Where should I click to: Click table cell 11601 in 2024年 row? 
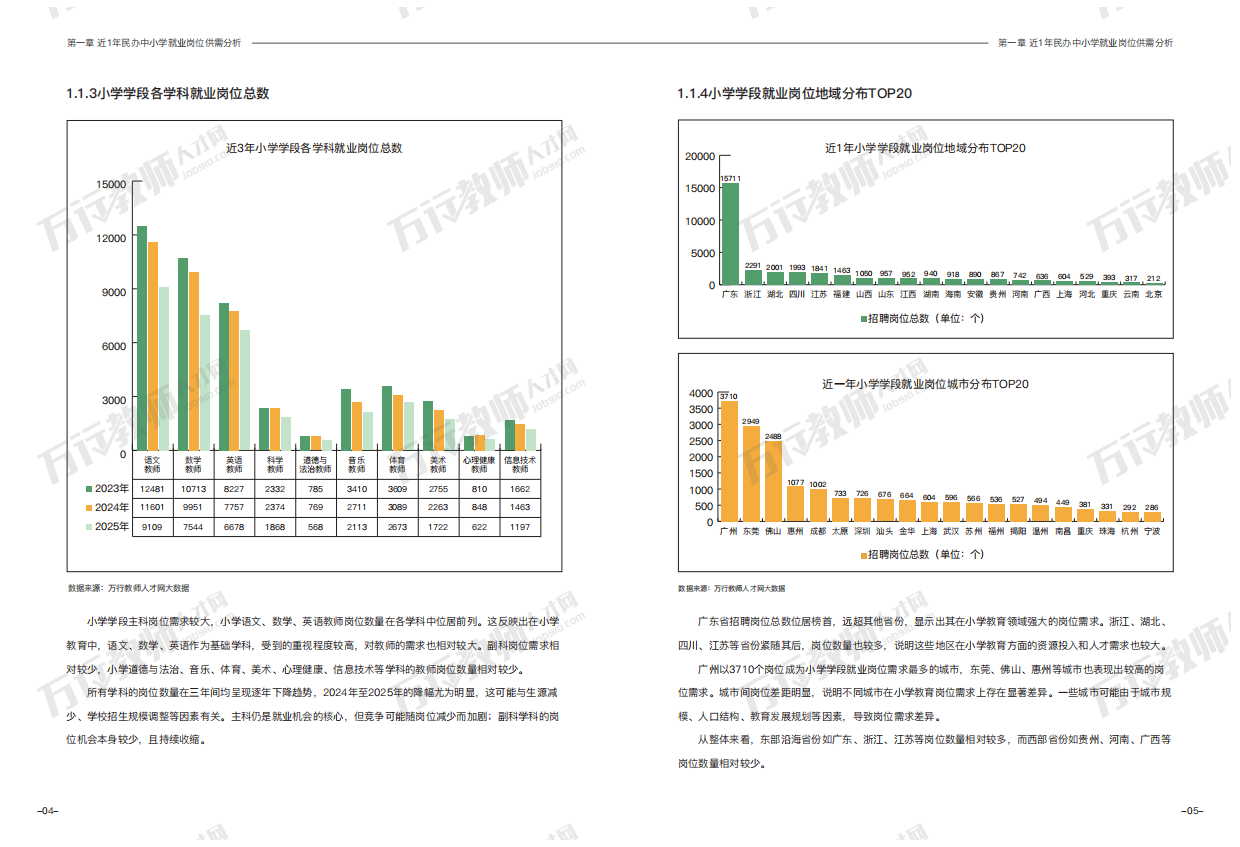click(x=152, y=508)
